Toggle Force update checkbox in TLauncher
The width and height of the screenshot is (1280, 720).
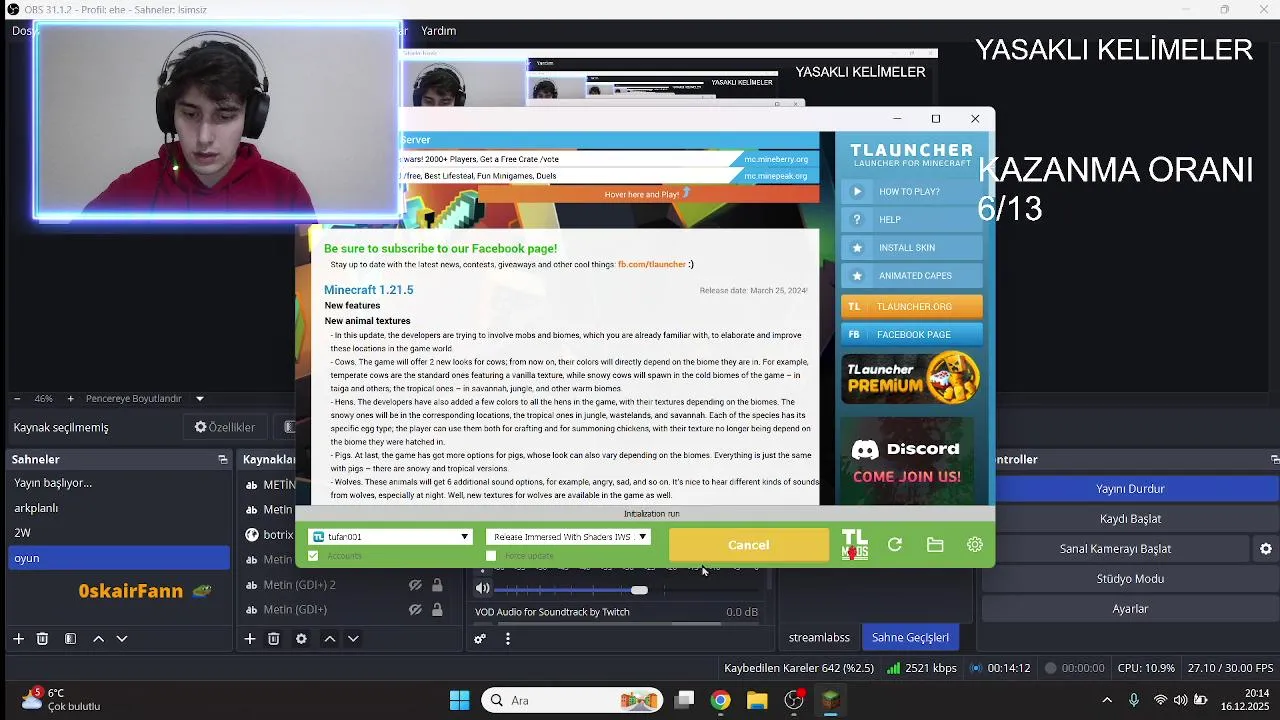point(491,556)
